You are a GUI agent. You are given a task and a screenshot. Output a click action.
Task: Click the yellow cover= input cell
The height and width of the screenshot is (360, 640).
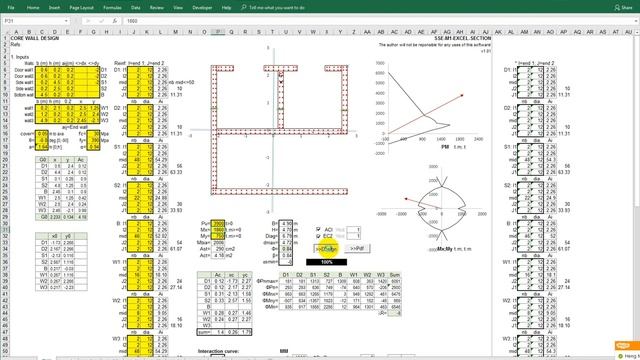click(42, 133)
